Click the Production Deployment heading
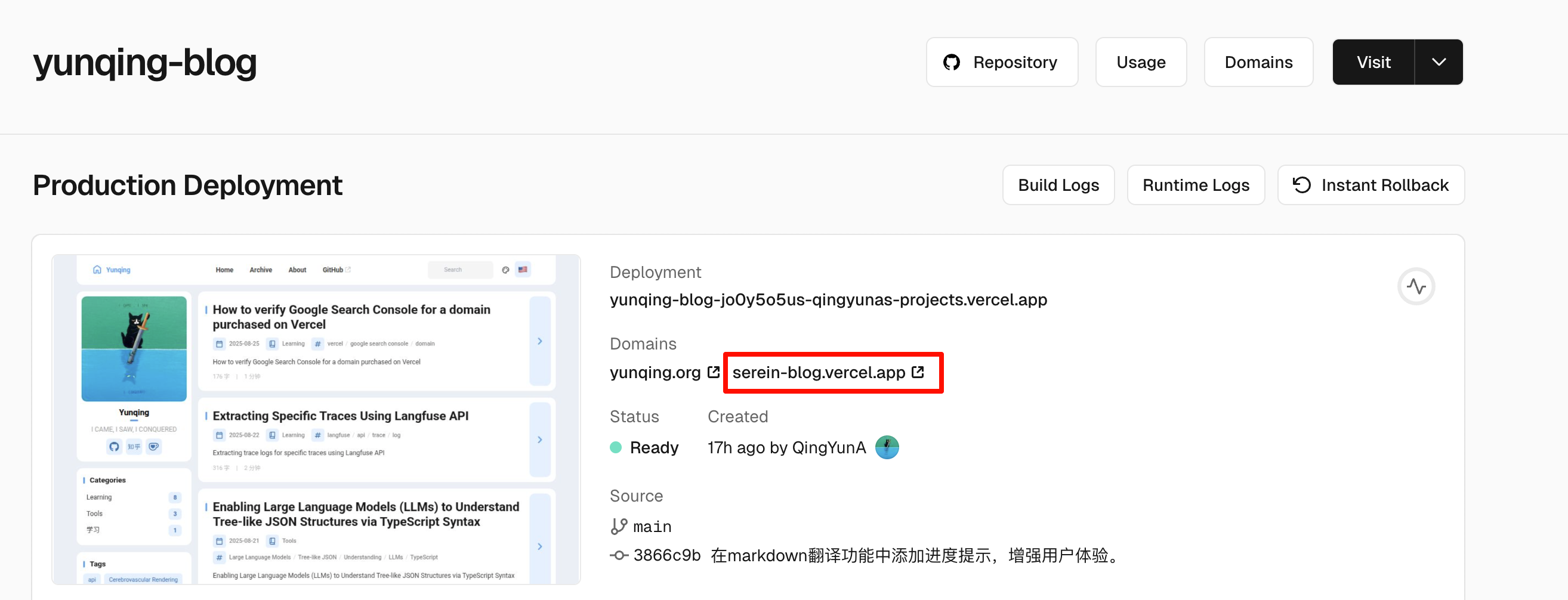 [187, 185]
